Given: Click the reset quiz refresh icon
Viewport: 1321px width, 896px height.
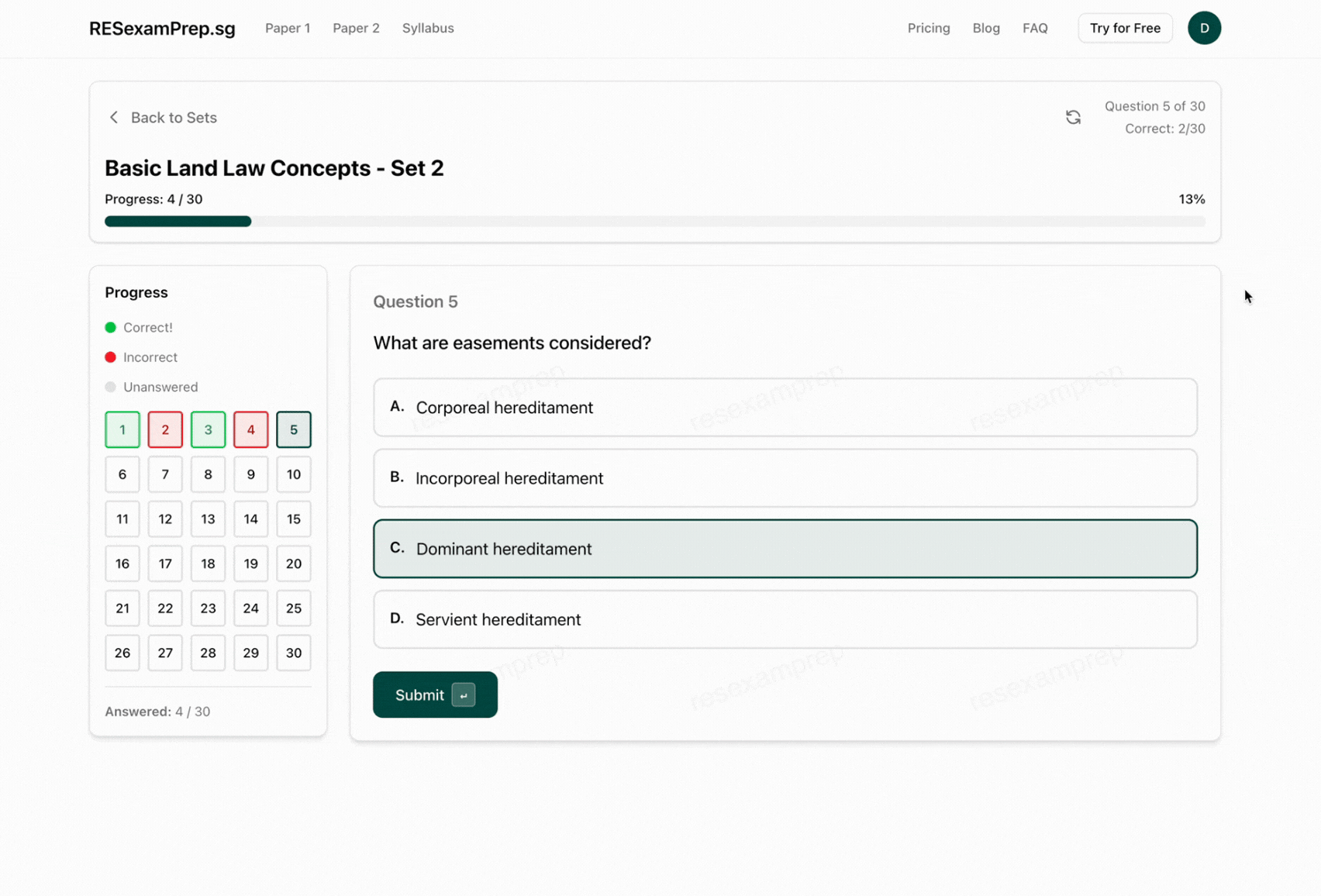Looking at the screenshot, I should [1073, 117].
